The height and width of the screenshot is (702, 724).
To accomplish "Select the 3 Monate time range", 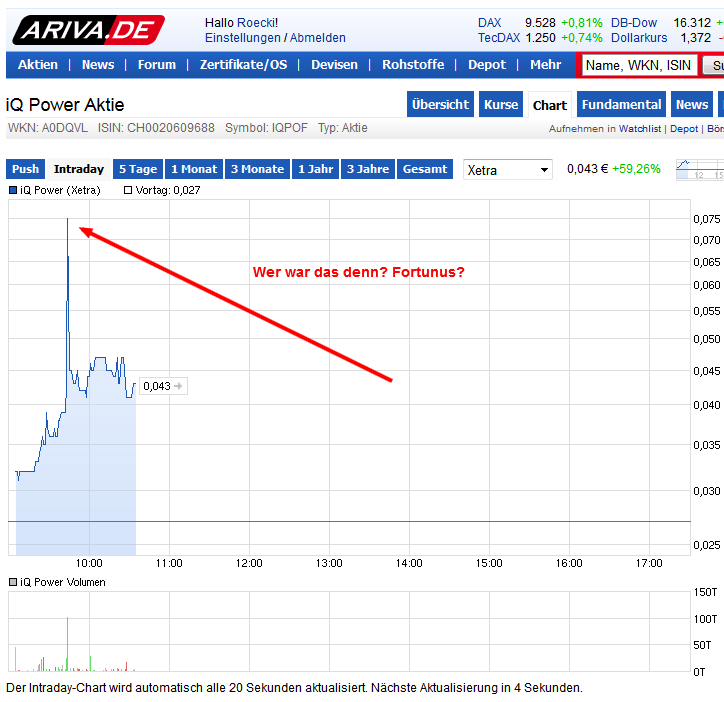I will 258,169.
